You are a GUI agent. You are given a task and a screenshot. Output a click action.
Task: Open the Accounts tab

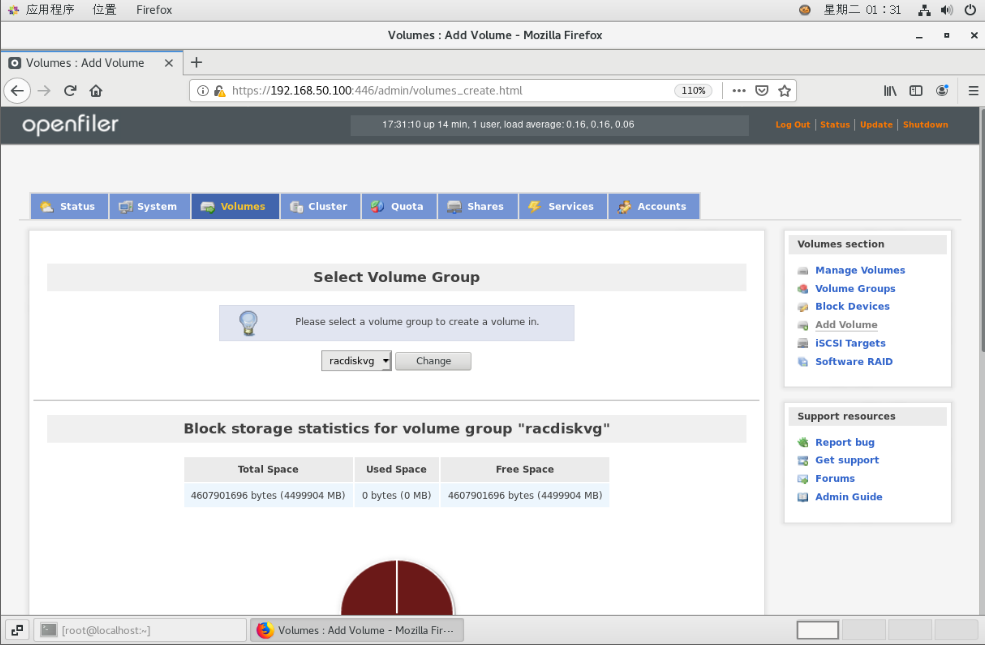click(654, 206)
